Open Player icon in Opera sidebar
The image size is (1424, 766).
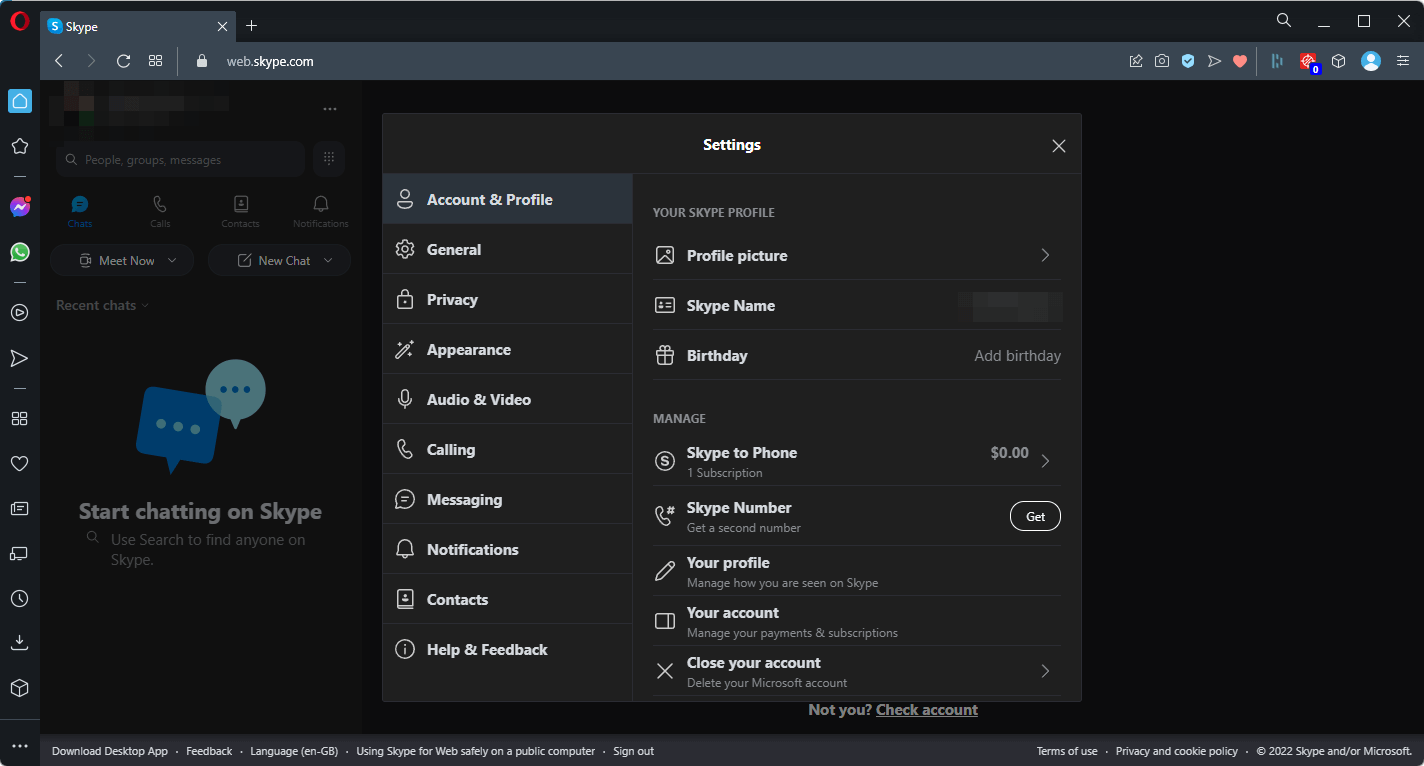point(20,312)
